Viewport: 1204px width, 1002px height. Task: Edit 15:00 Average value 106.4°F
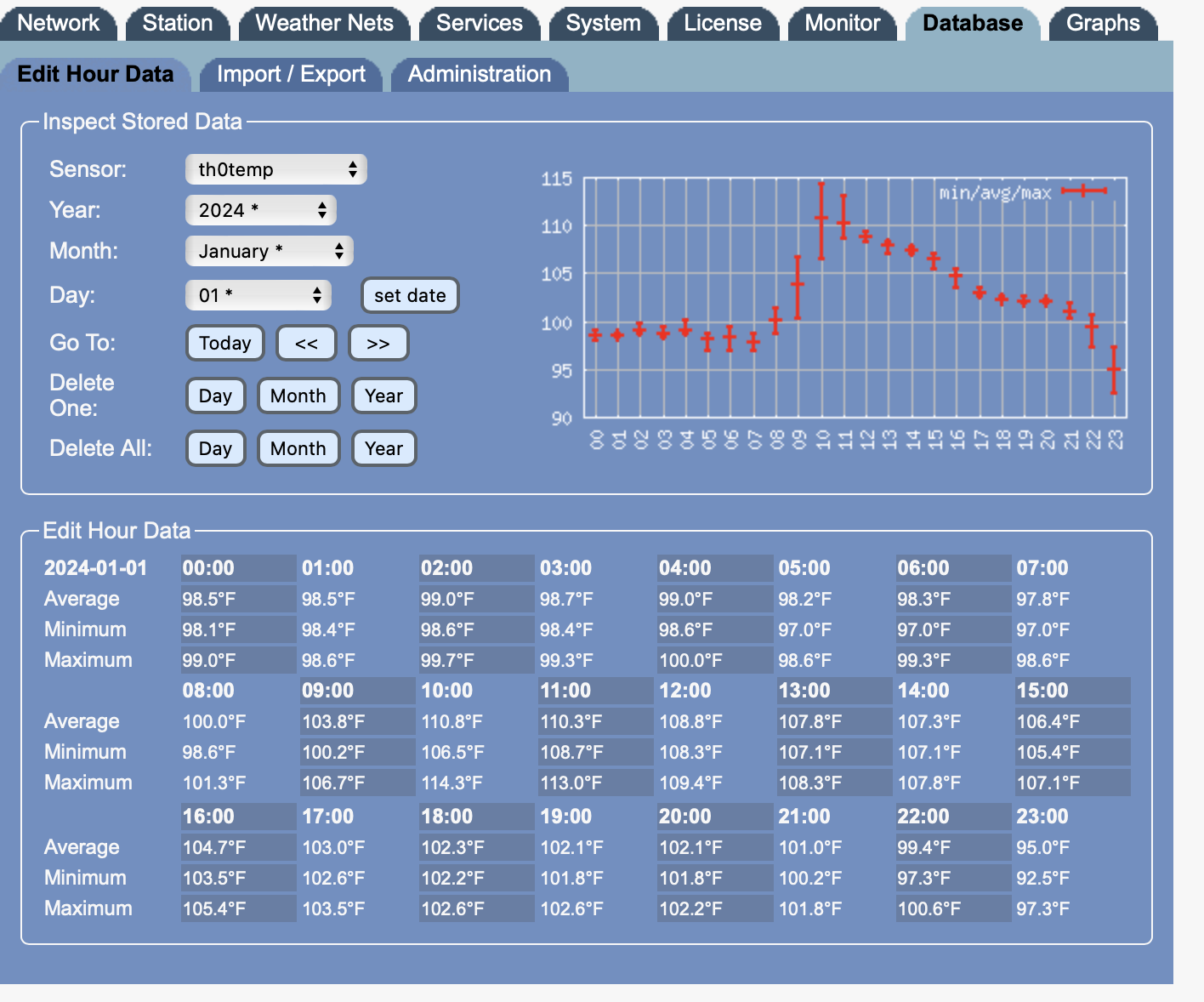coord(1073,721)
